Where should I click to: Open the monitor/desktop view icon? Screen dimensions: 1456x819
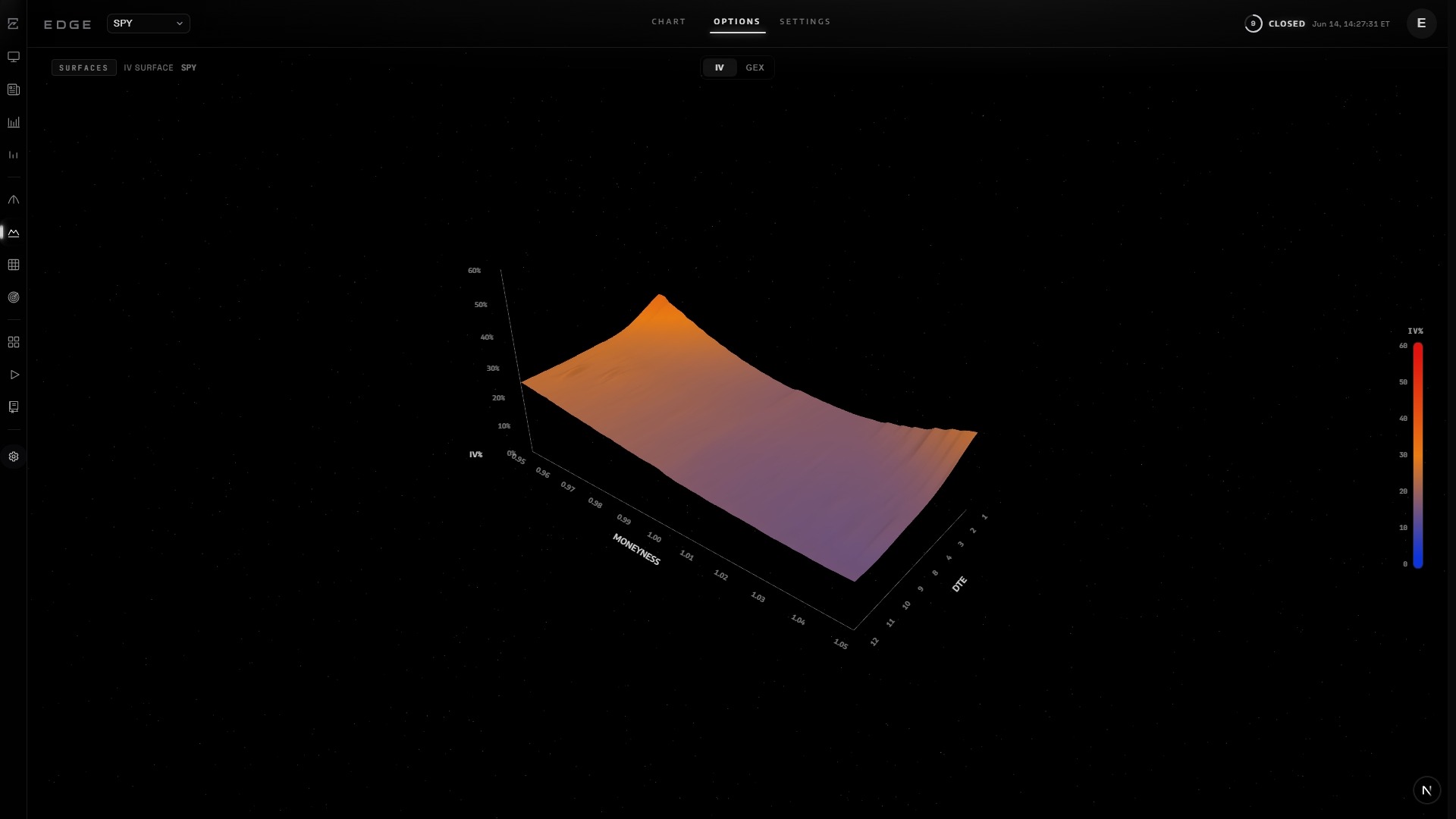tap(13, 57)
